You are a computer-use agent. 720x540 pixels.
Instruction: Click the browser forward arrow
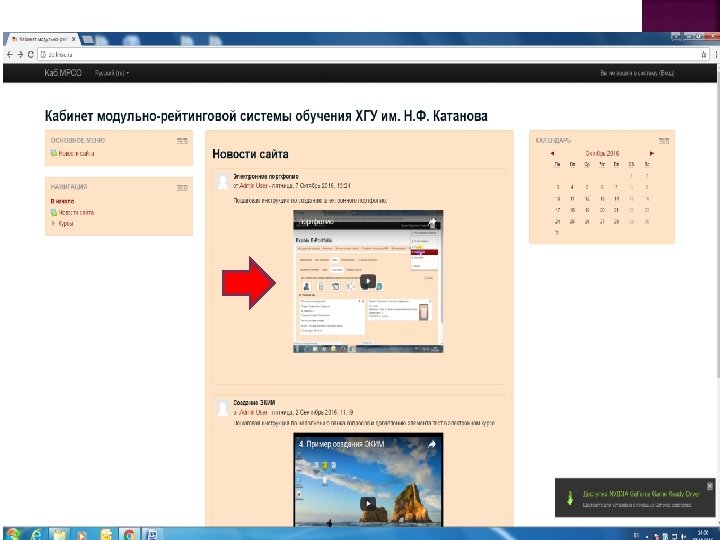click(20, 54)
